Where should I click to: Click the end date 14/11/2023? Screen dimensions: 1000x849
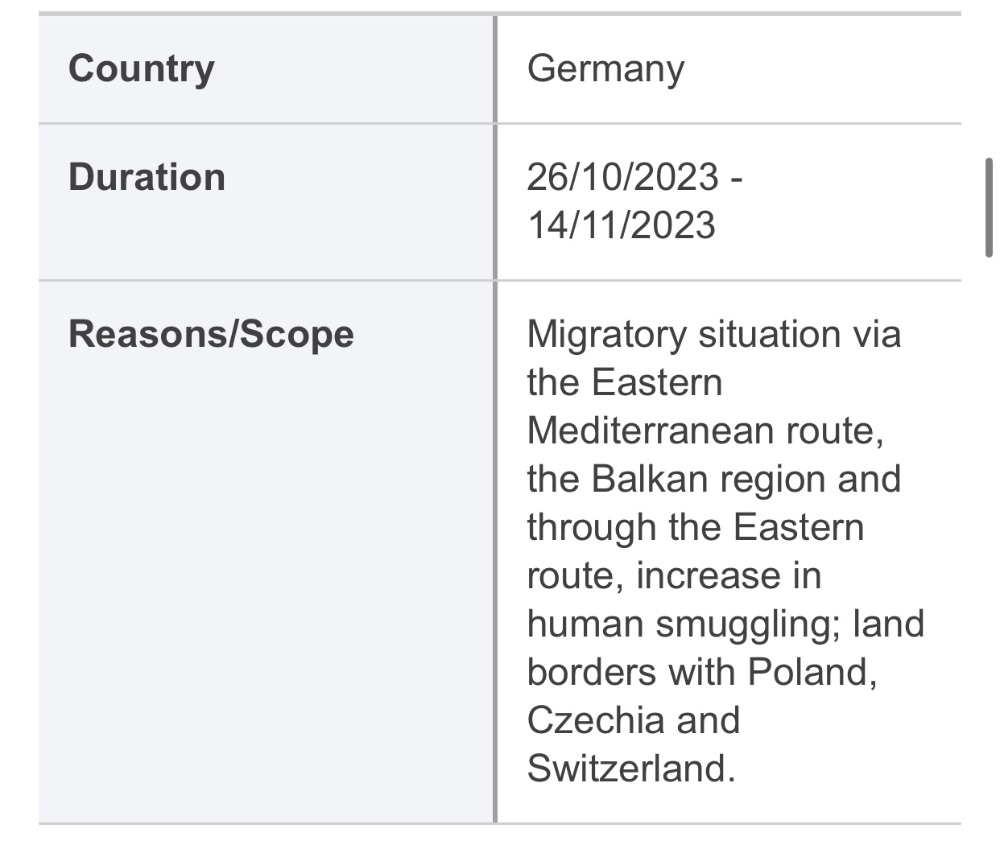click(x=621, y=225)
